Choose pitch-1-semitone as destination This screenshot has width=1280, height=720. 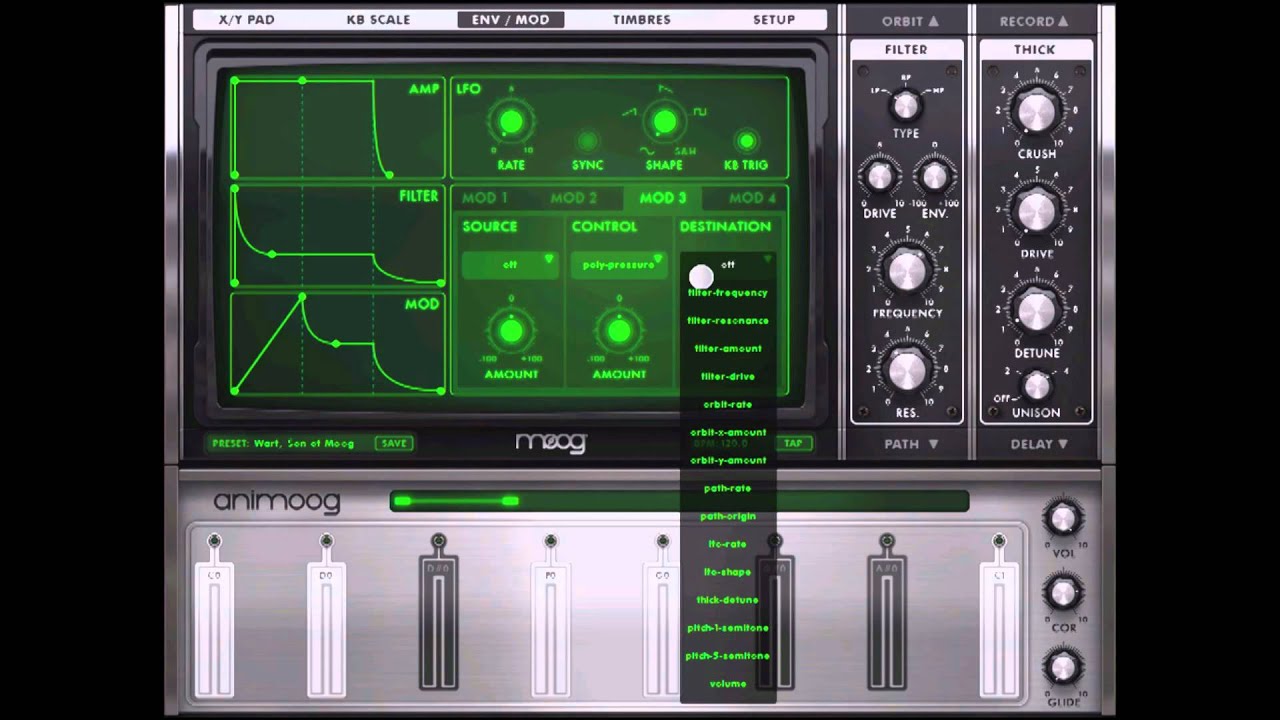(x=728, y=629)
